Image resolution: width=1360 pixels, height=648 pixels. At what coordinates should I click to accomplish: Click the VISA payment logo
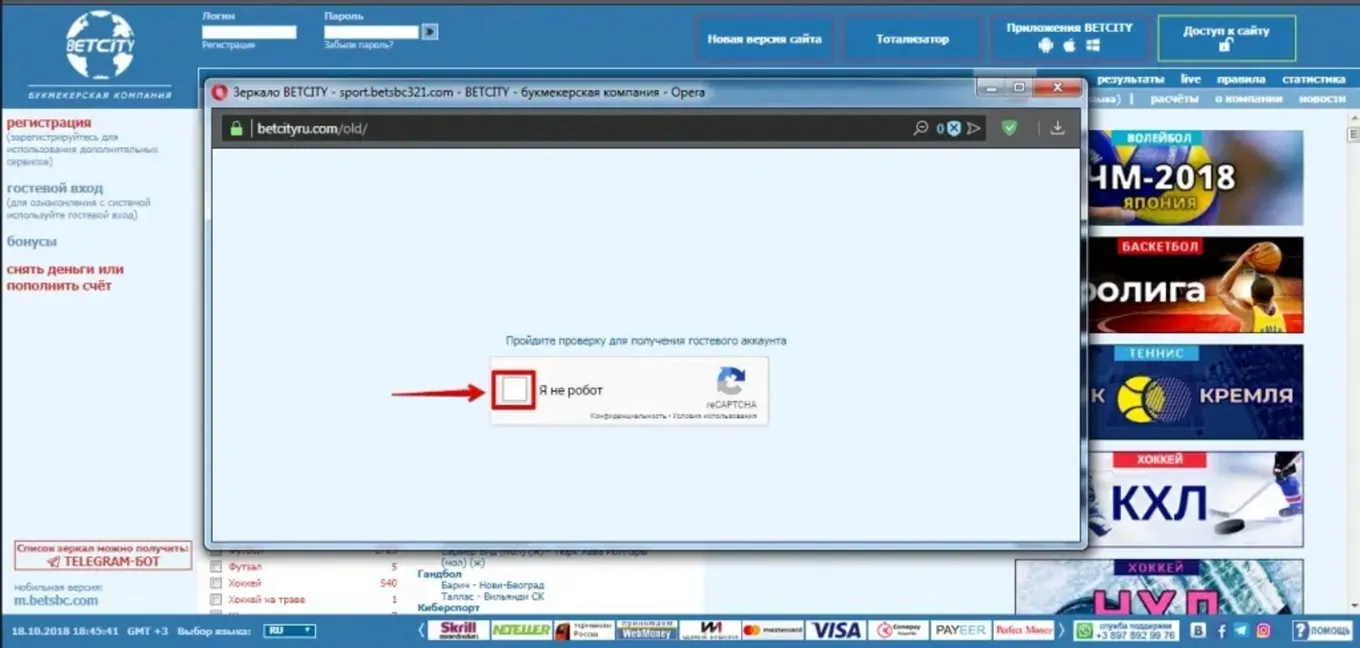(835, 630)
